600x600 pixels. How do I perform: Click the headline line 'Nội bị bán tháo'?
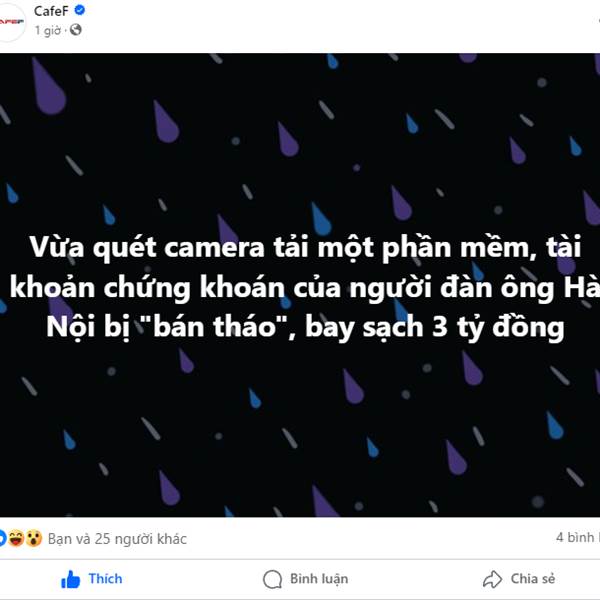(305, 327)
